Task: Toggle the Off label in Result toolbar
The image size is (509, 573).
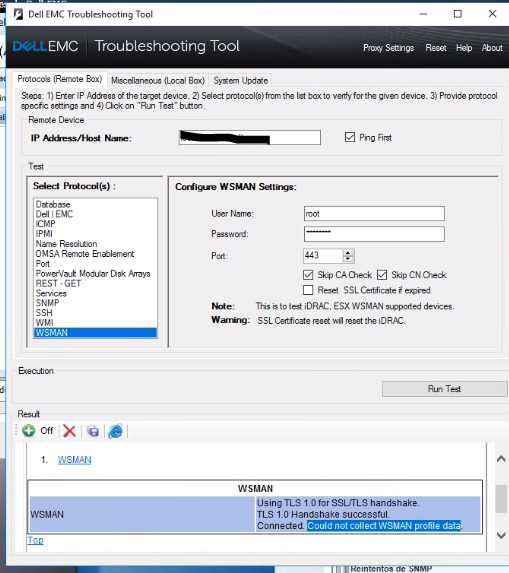Action: pos(47,431)
